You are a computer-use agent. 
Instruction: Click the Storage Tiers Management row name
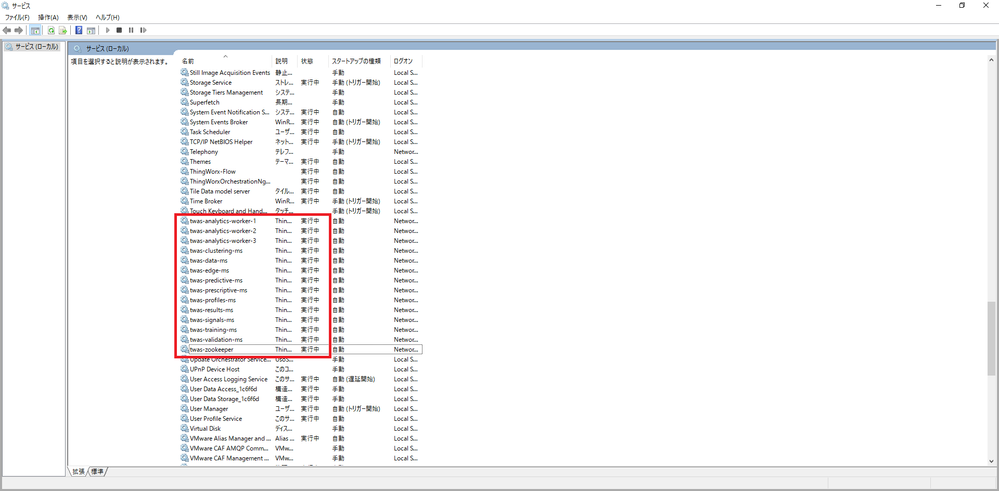click(226, 92)
